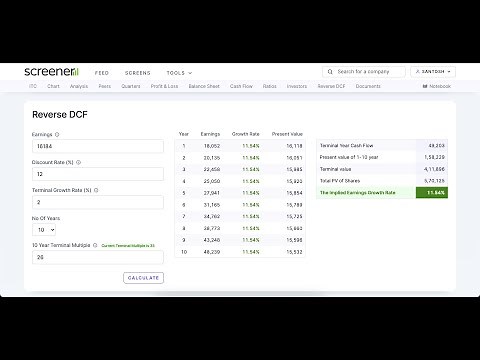Image resolution: width=480 pixels, height=360 pixels.
Task: Open the Screens menu
Action: pos(138,73)
